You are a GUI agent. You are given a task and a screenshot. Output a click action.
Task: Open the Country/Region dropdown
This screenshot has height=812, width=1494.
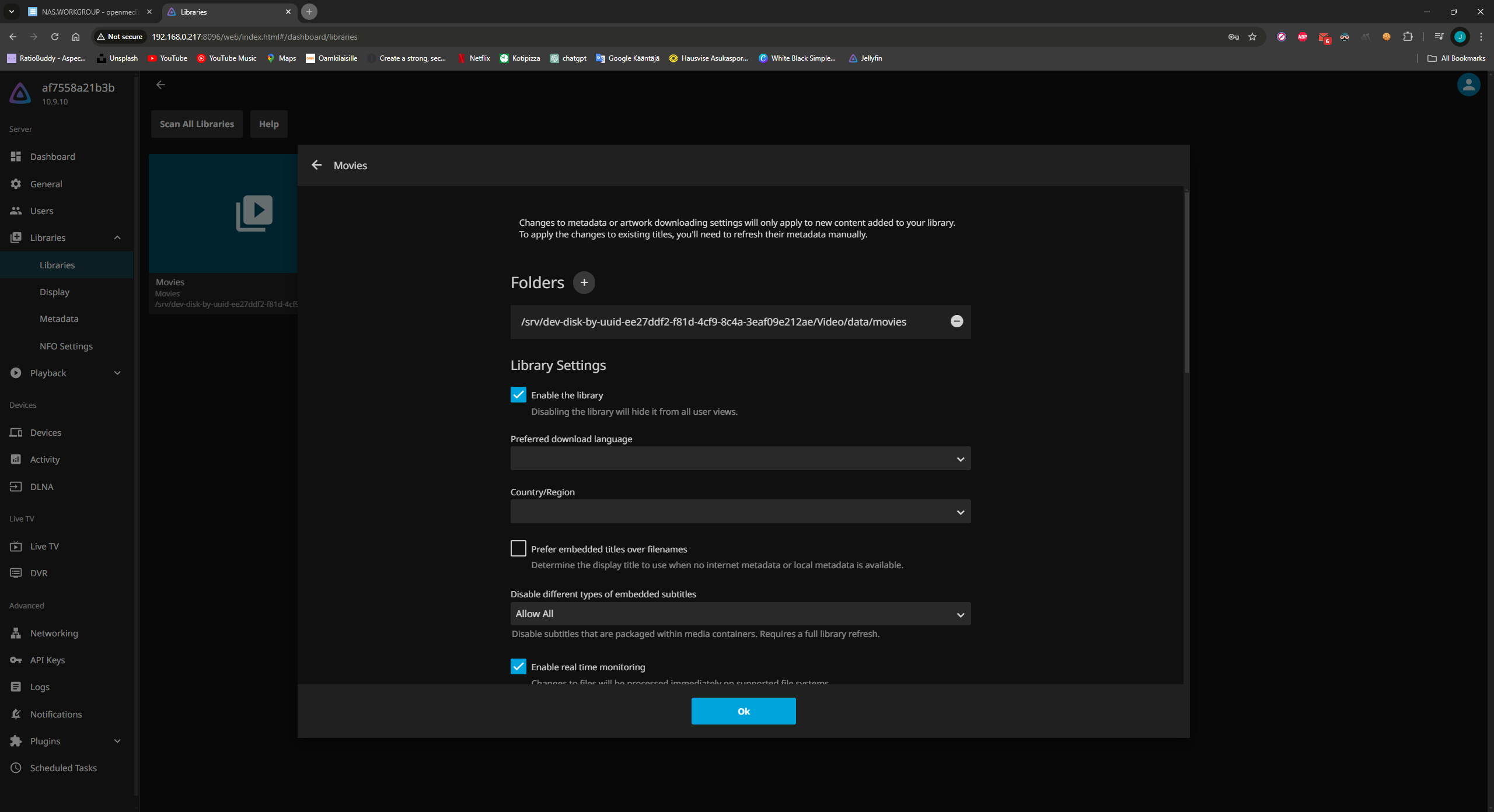[740, 512]
